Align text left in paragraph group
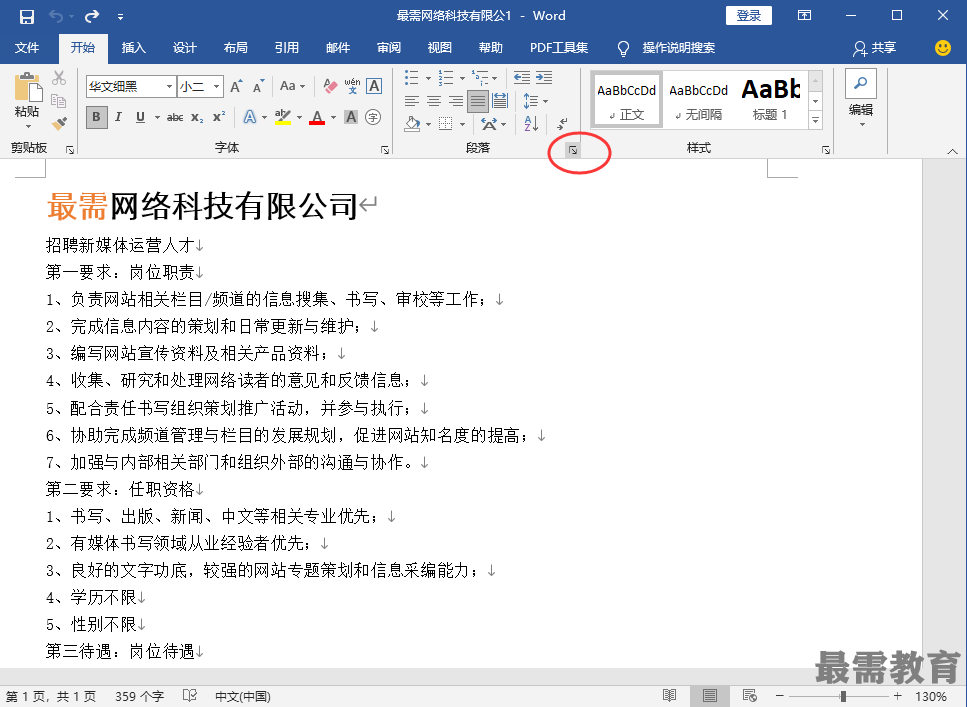The height and width of the screenshot is (707, 967). tap(411, 101)
